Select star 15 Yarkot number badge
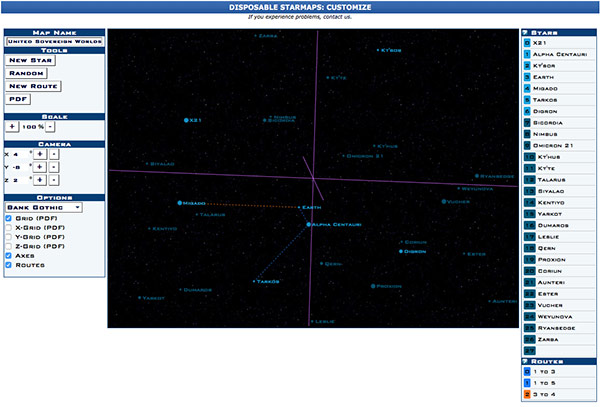 pos(530,214)
